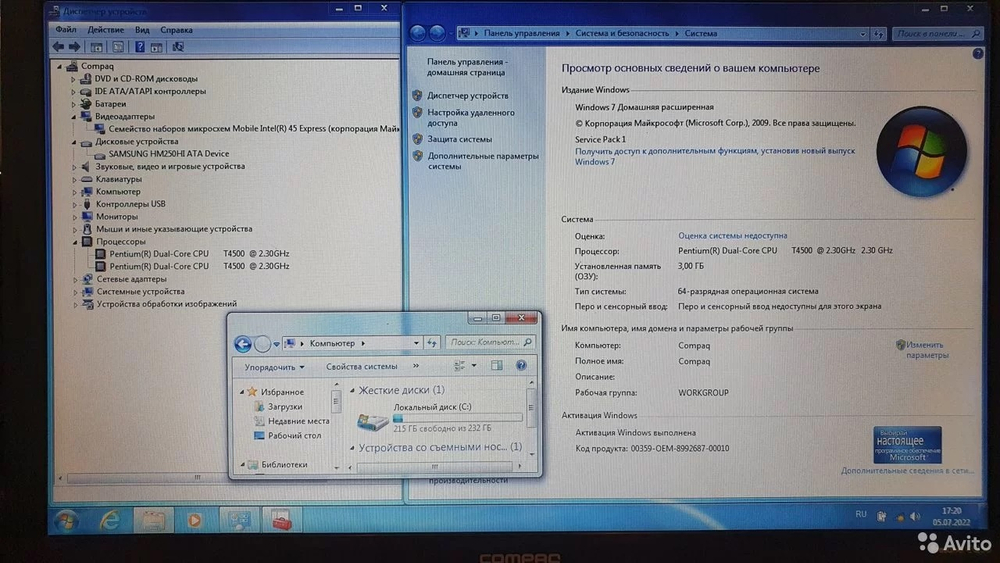Screen dimensions: 1000x563
Task: Click the help icon in System window
Action: pos(978,54)
